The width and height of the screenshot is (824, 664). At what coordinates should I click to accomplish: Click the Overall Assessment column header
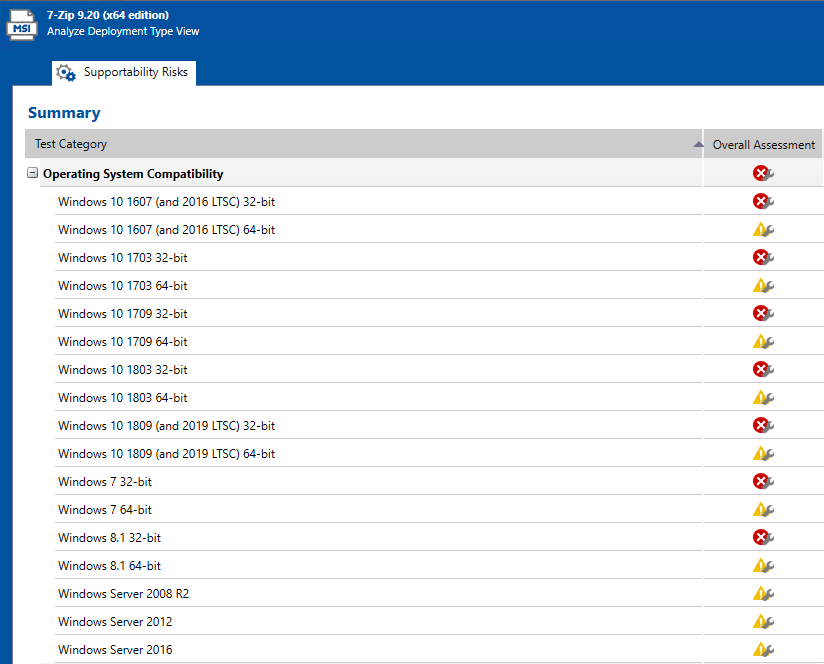(763, 145)
